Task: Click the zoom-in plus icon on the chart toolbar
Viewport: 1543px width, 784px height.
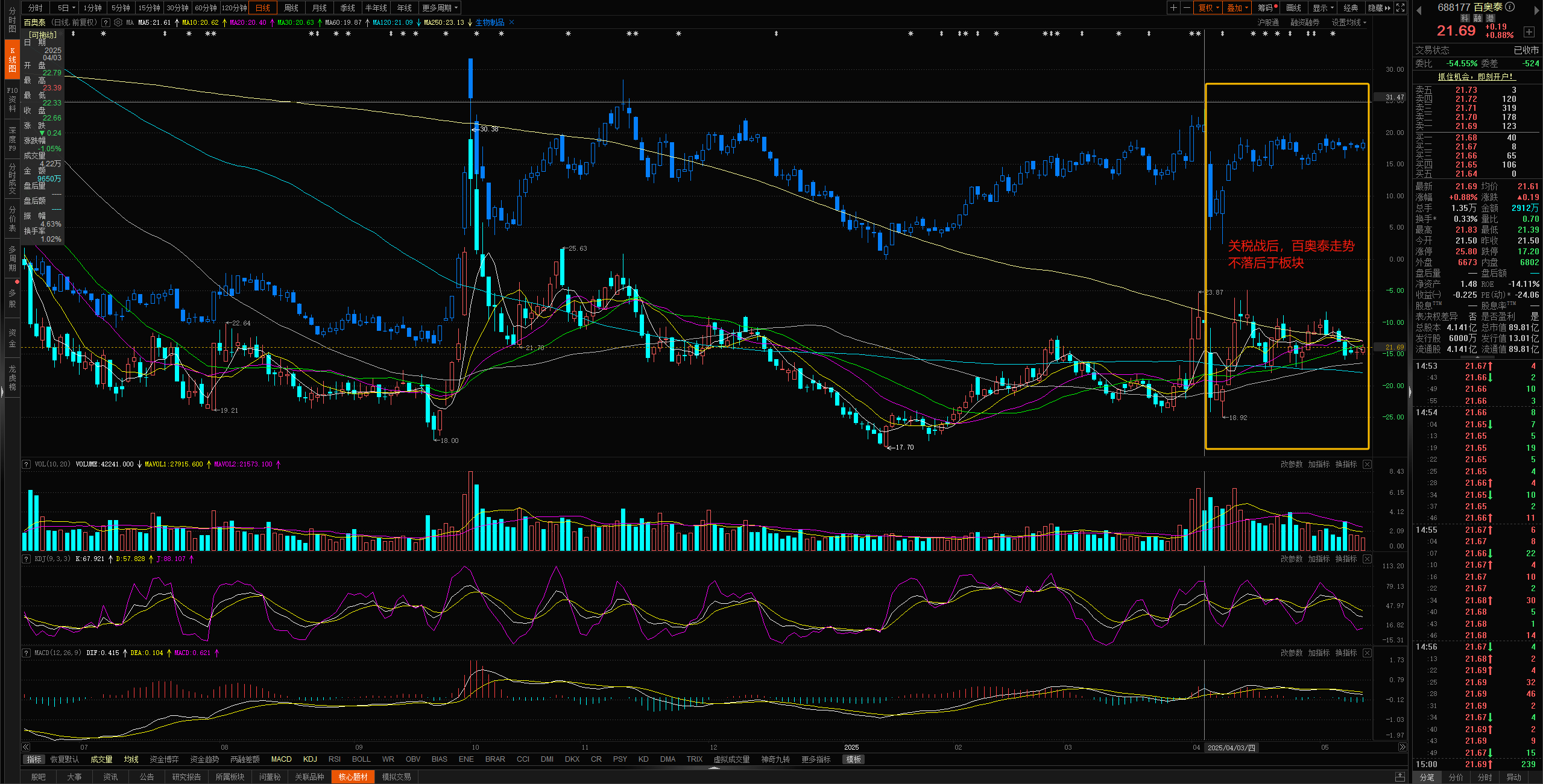Action: click(1173, 8)
